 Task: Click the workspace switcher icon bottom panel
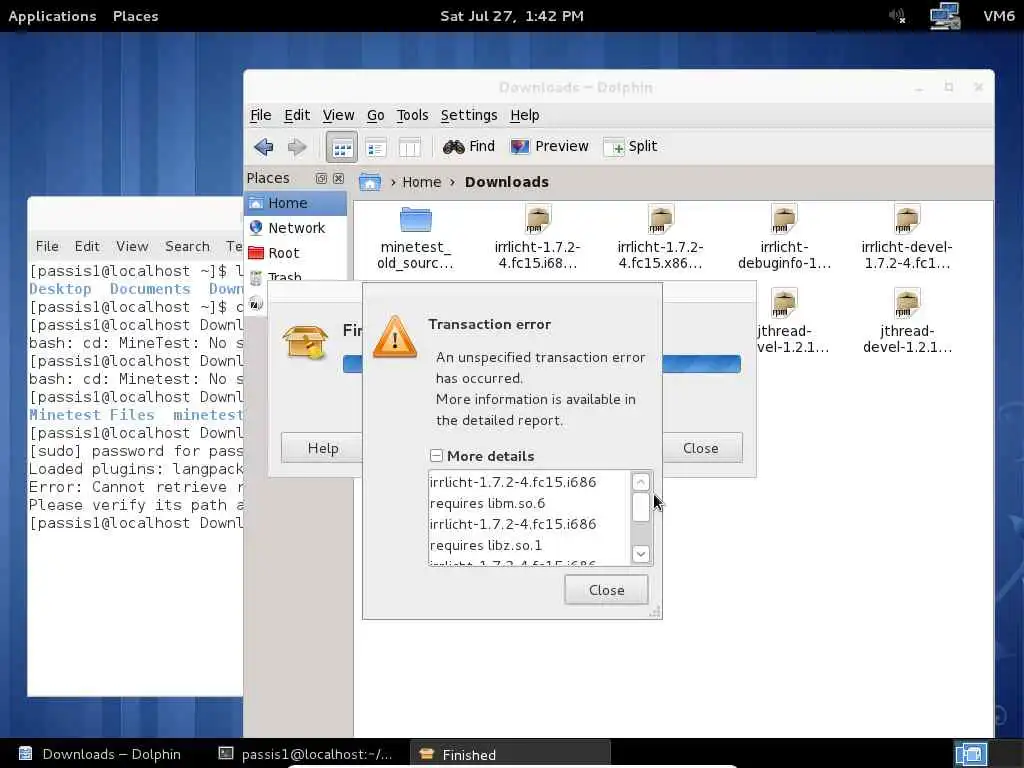[971, 754]
